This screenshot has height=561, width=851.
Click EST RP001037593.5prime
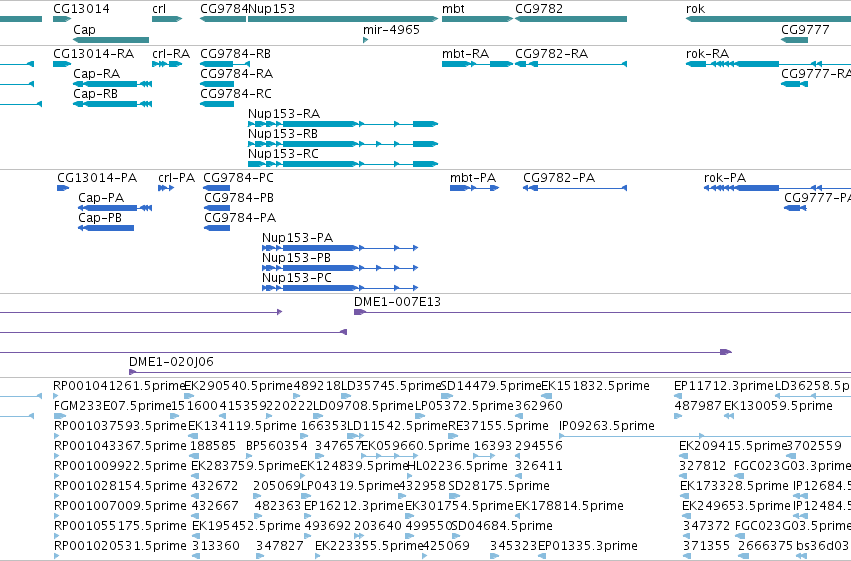(120, 426)
